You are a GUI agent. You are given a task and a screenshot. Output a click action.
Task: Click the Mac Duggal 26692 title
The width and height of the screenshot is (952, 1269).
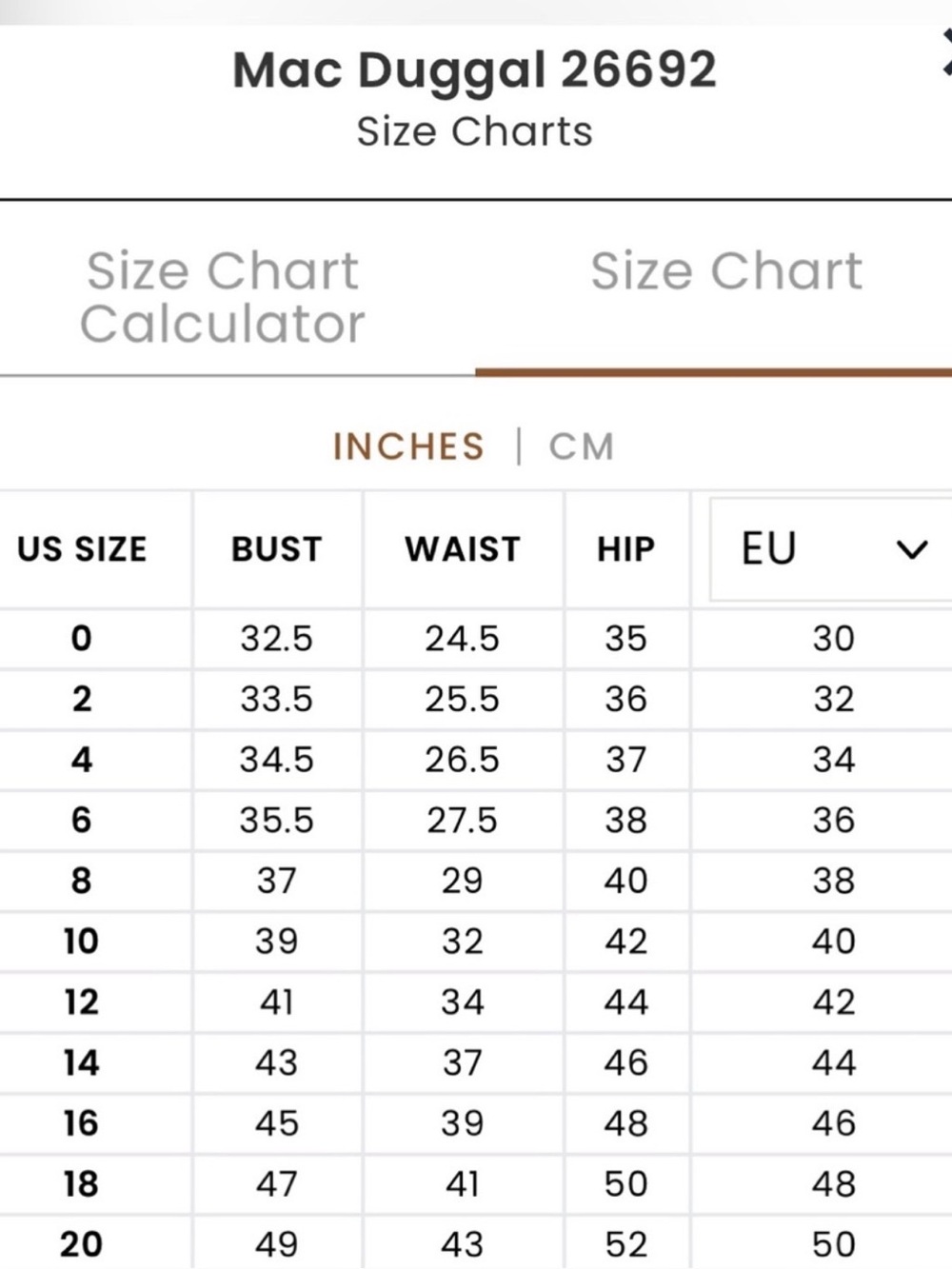point(474,70)
